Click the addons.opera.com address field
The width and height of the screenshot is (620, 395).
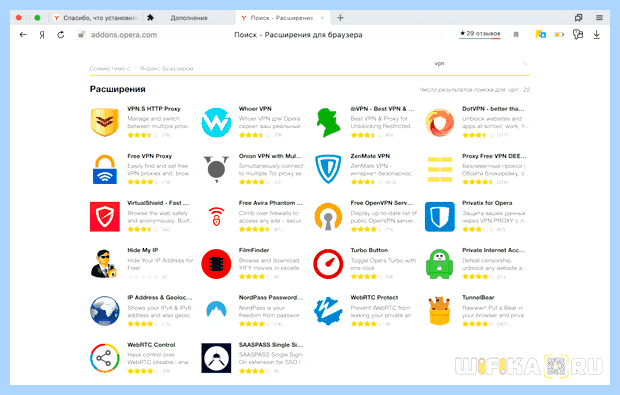[124, 35]
